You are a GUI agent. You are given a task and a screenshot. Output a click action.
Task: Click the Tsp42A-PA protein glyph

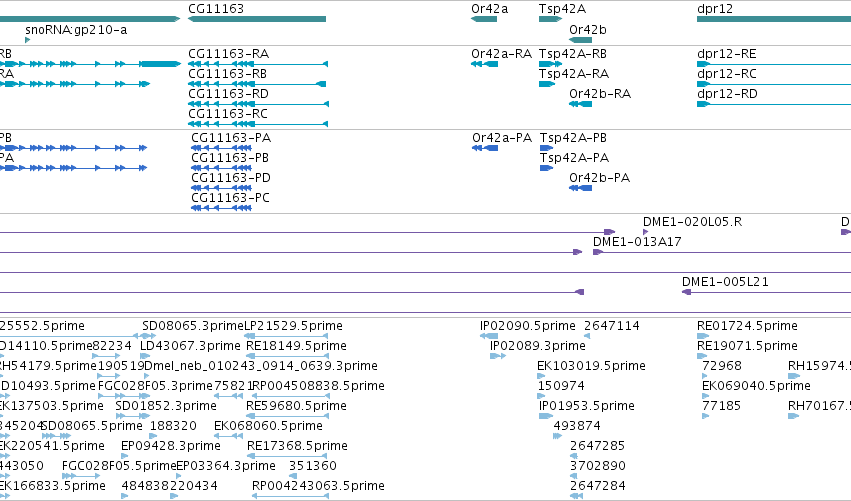[546, 168]
